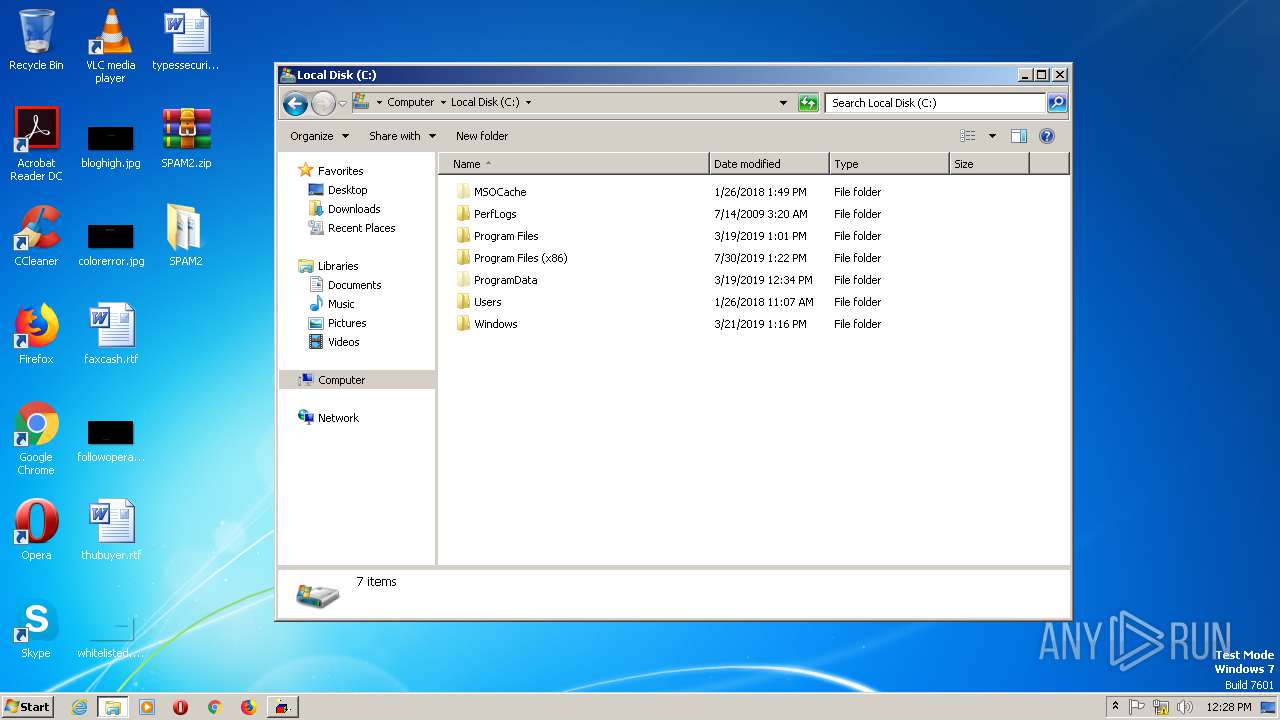Click the taskbar clock showing 12:28 PM
1280x720 pixels.
coord(1229,707)
